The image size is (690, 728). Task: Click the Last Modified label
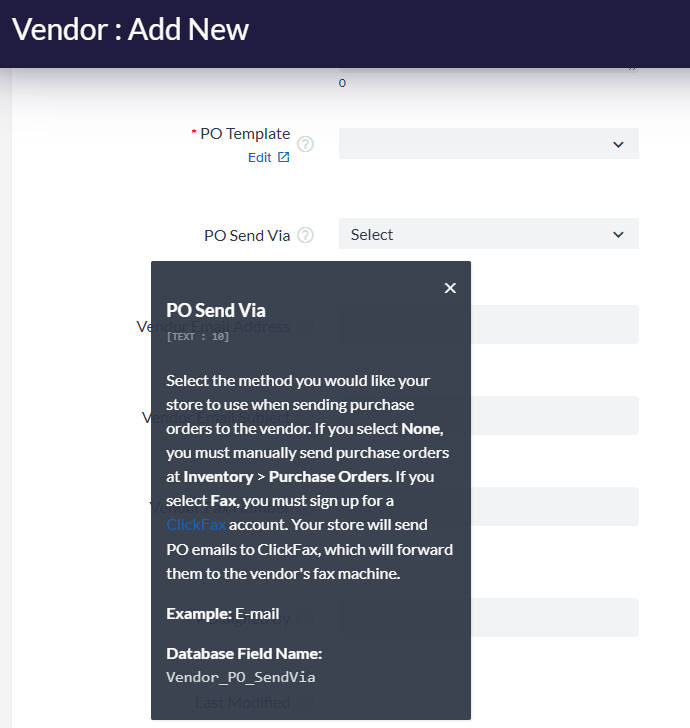[242, 703]
